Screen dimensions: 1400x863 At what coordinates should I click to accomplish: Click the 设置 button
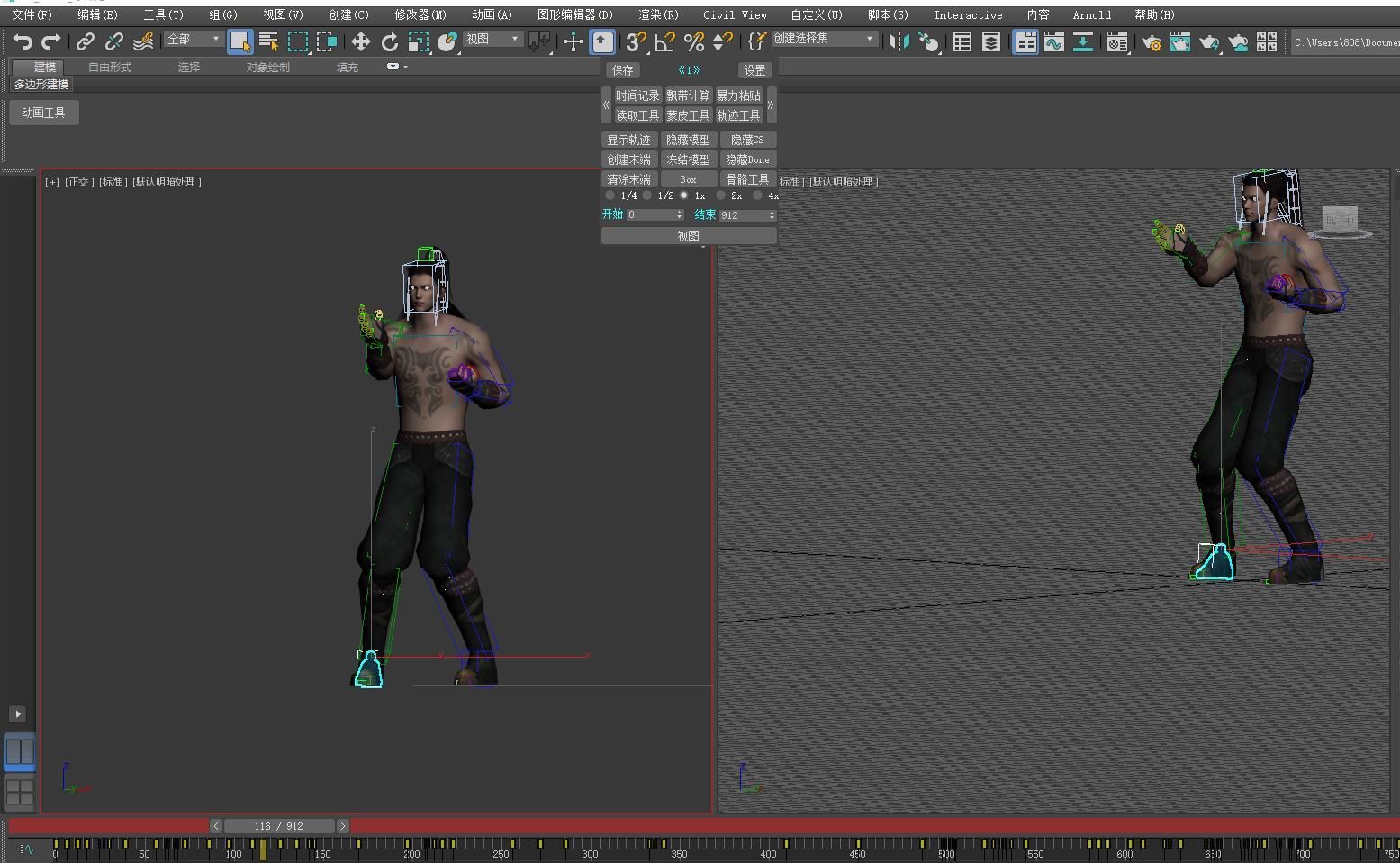tap(754, 70)
